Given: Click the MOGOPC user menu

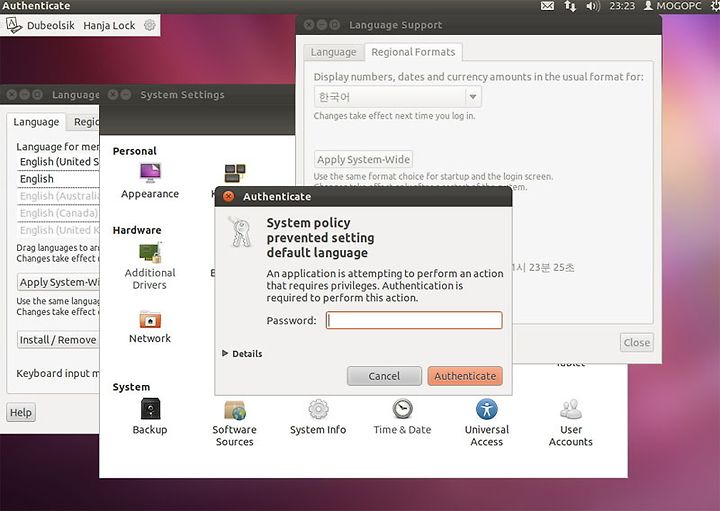Looking at the screenshot, I should pos(673,6).
